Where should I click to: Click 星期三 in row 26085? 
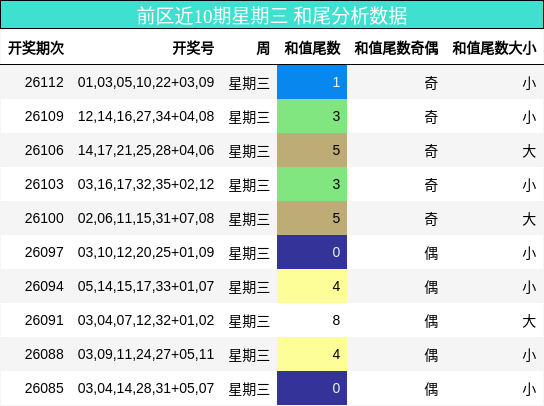click(x=249, y=389)
